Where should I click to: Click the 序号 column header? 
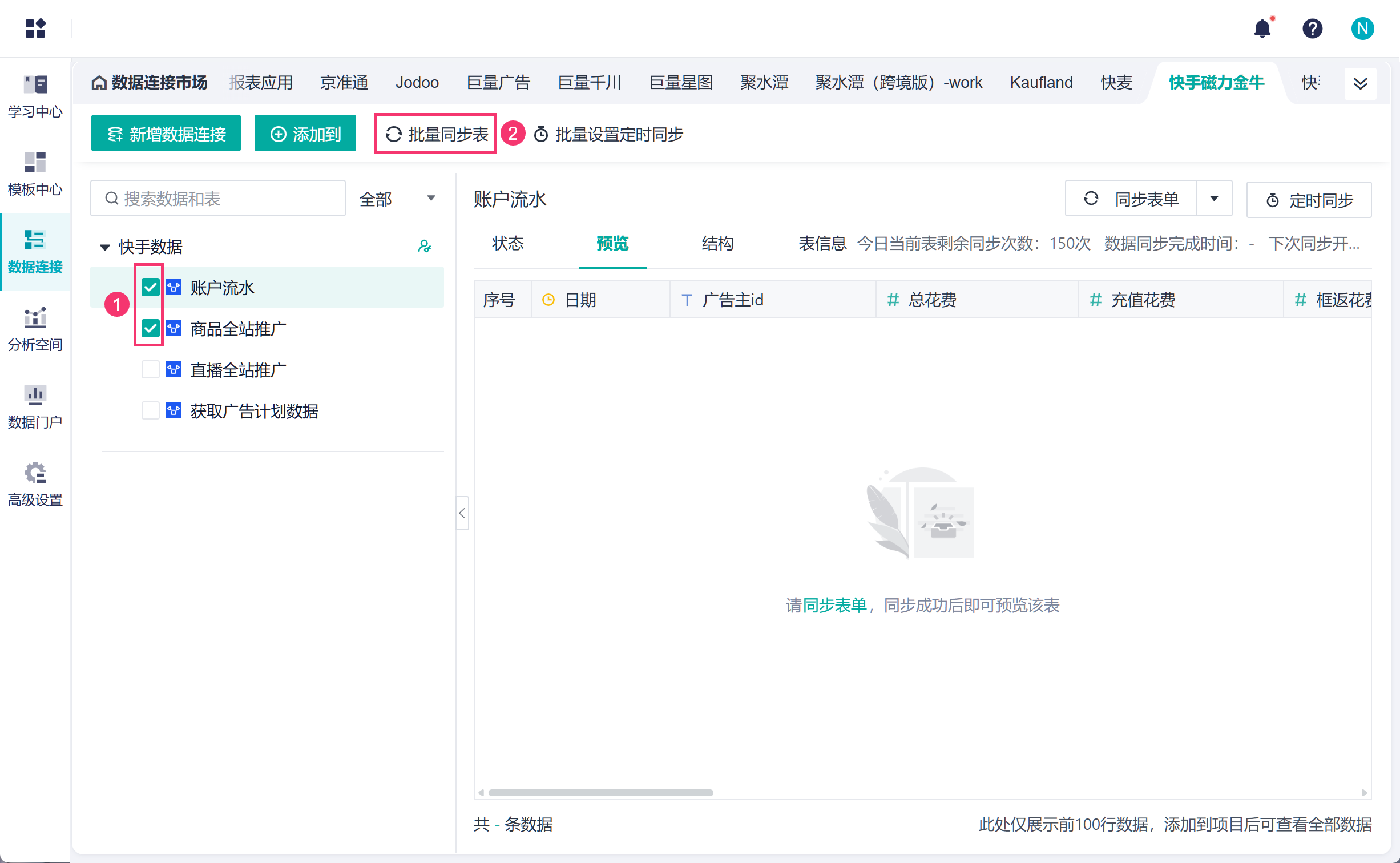pos(502,300)
